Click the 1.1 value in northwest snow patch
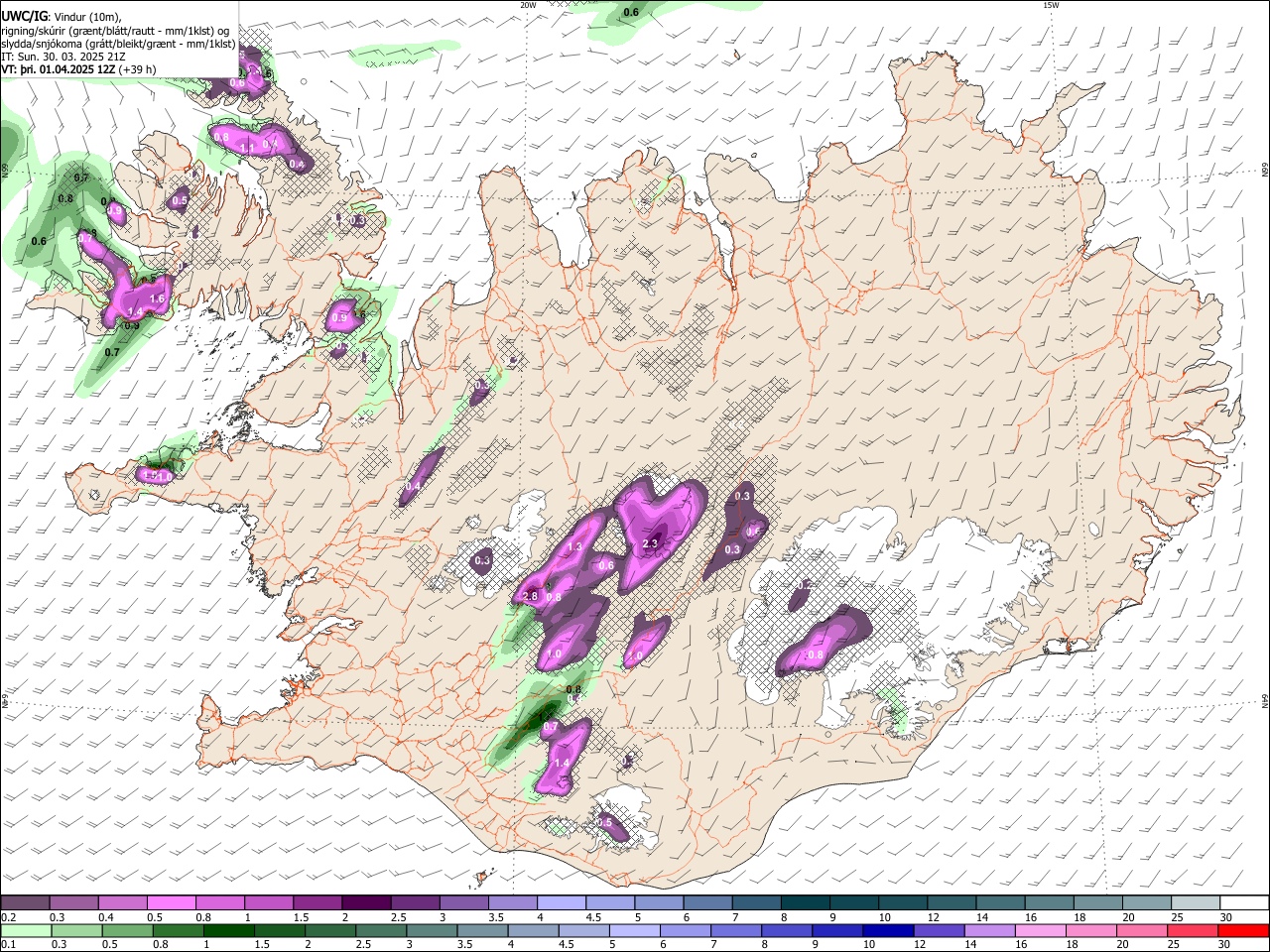 point(248,148)
